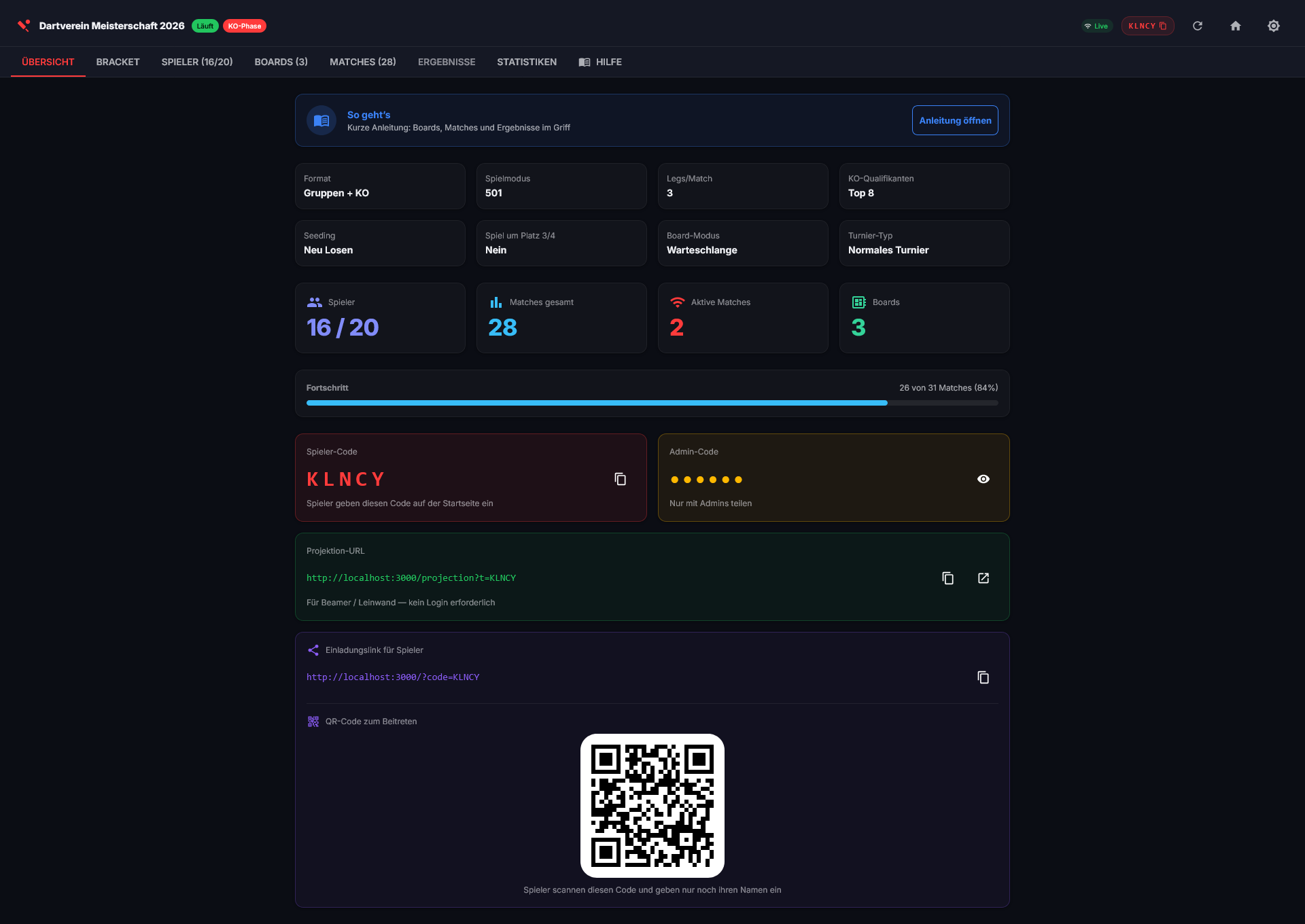This screenshot has height=924, width=1305.
Task: Click Spiel um Platz 3/4 Nein card
Action: [x=561, y=243]
